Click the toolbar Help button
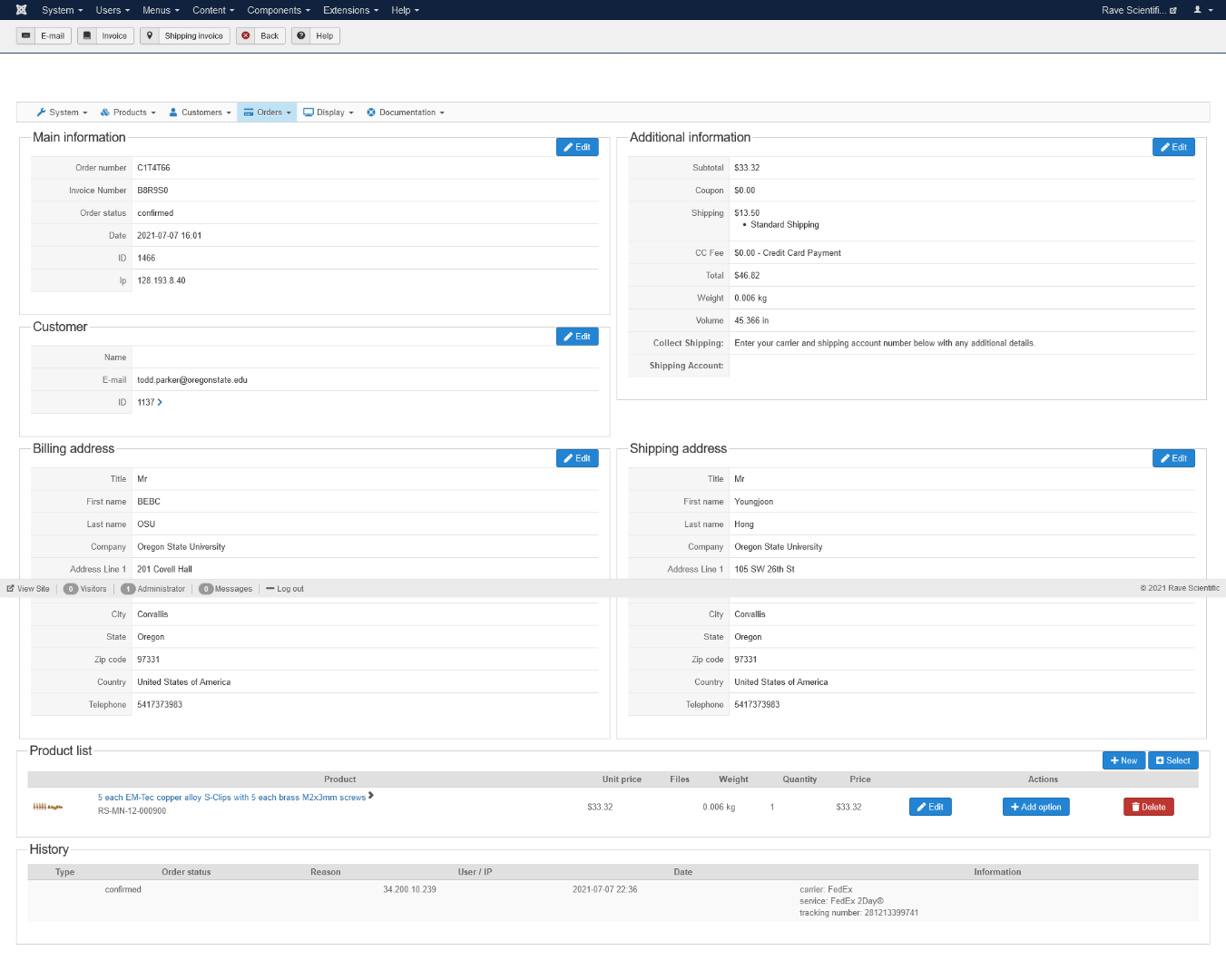The image size is (1226, 980). [x=316, y=36]
